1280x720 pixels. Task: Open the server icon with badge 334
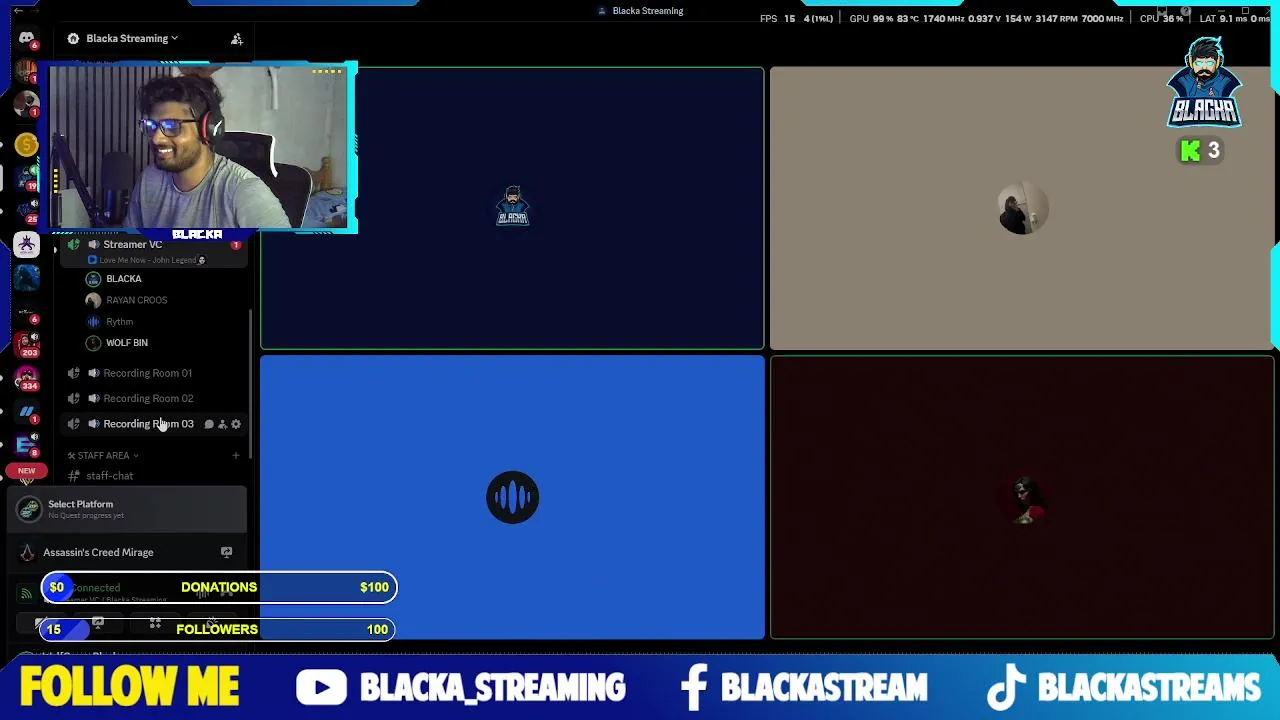click(26, 377)
